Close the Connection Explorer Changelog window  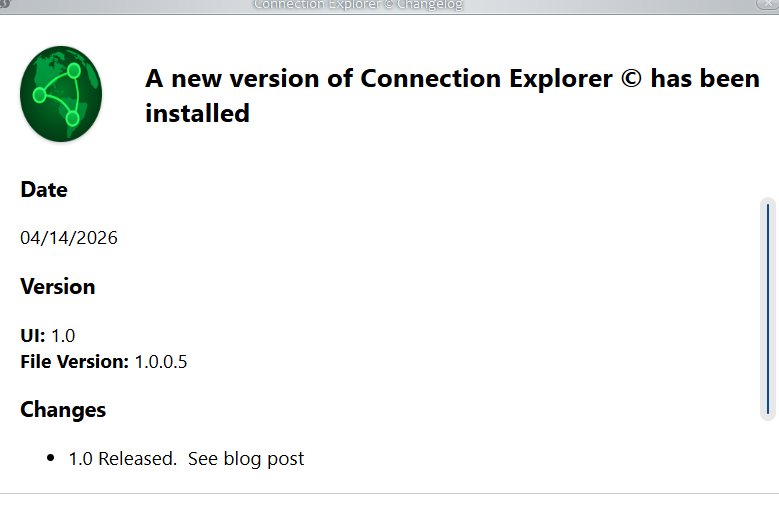pos(768,4)
